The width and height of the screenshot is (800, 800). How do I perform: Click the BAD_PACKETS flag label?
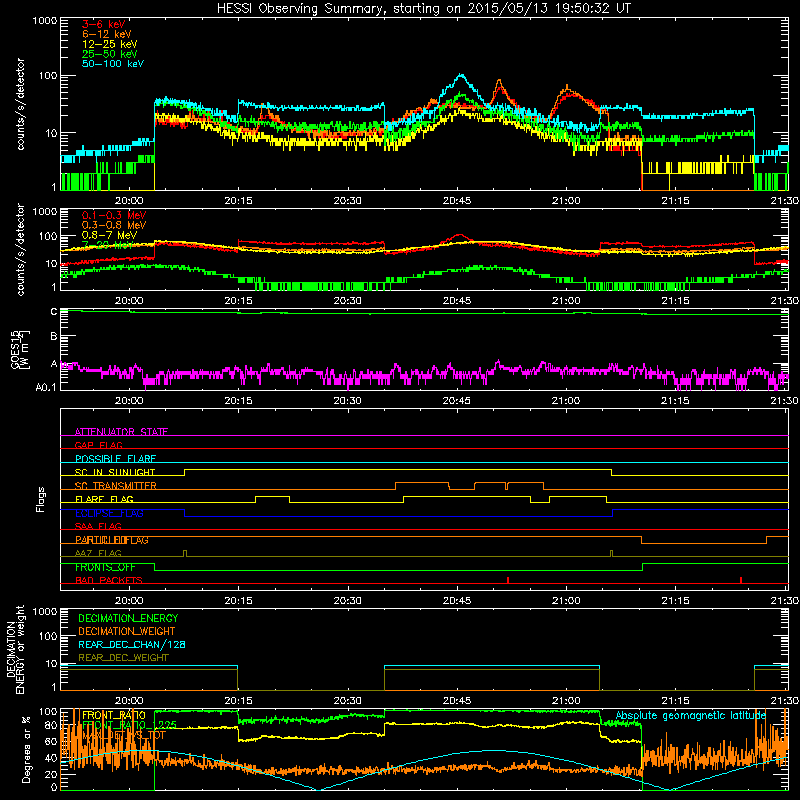pyautogui.click(x=109, y=580)
